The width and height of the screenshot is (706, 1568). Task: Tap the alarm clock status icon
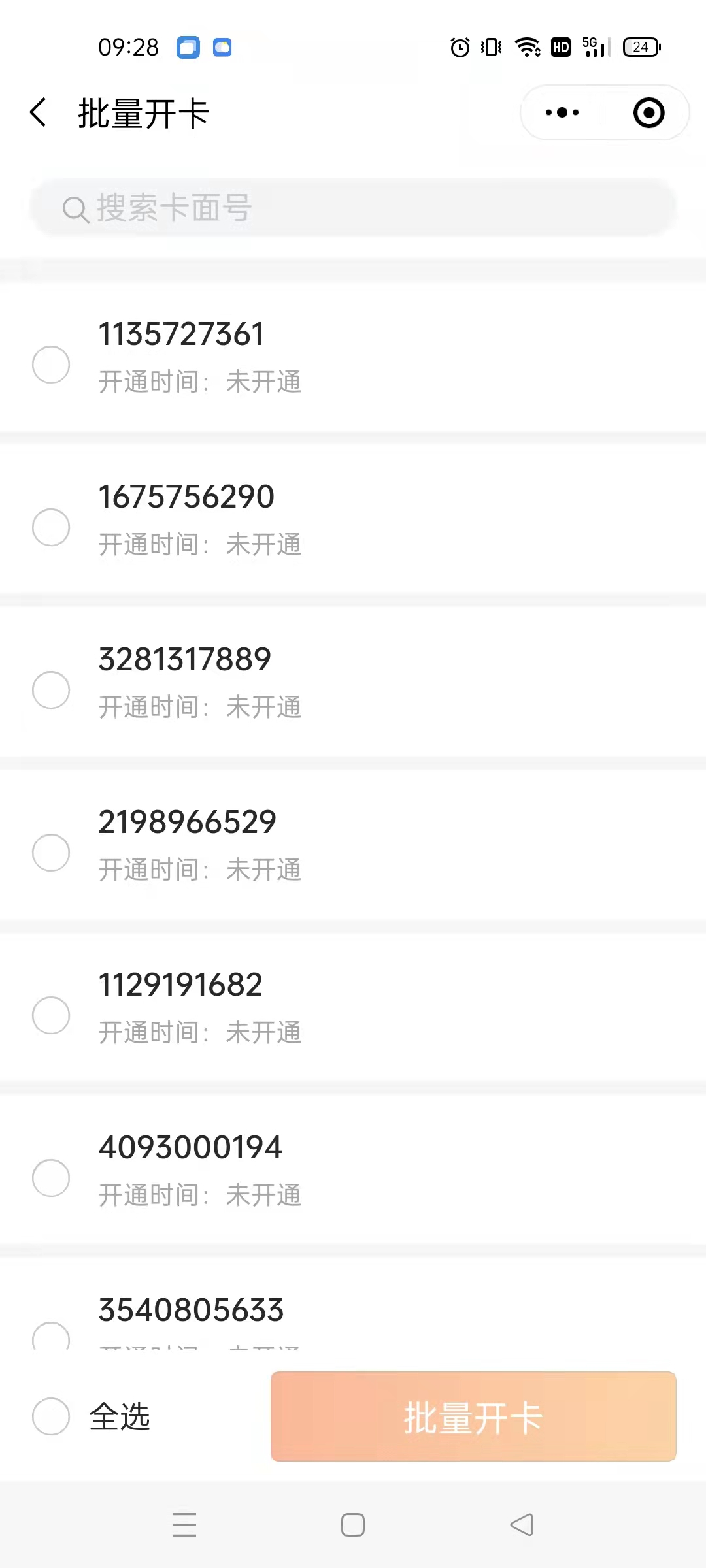(x=460, y=47)
